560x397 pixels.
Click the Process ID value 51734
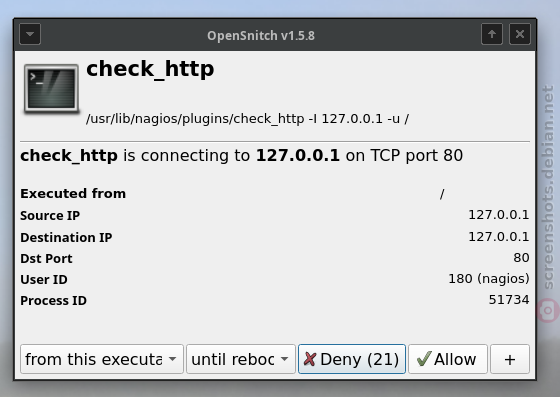509,300
